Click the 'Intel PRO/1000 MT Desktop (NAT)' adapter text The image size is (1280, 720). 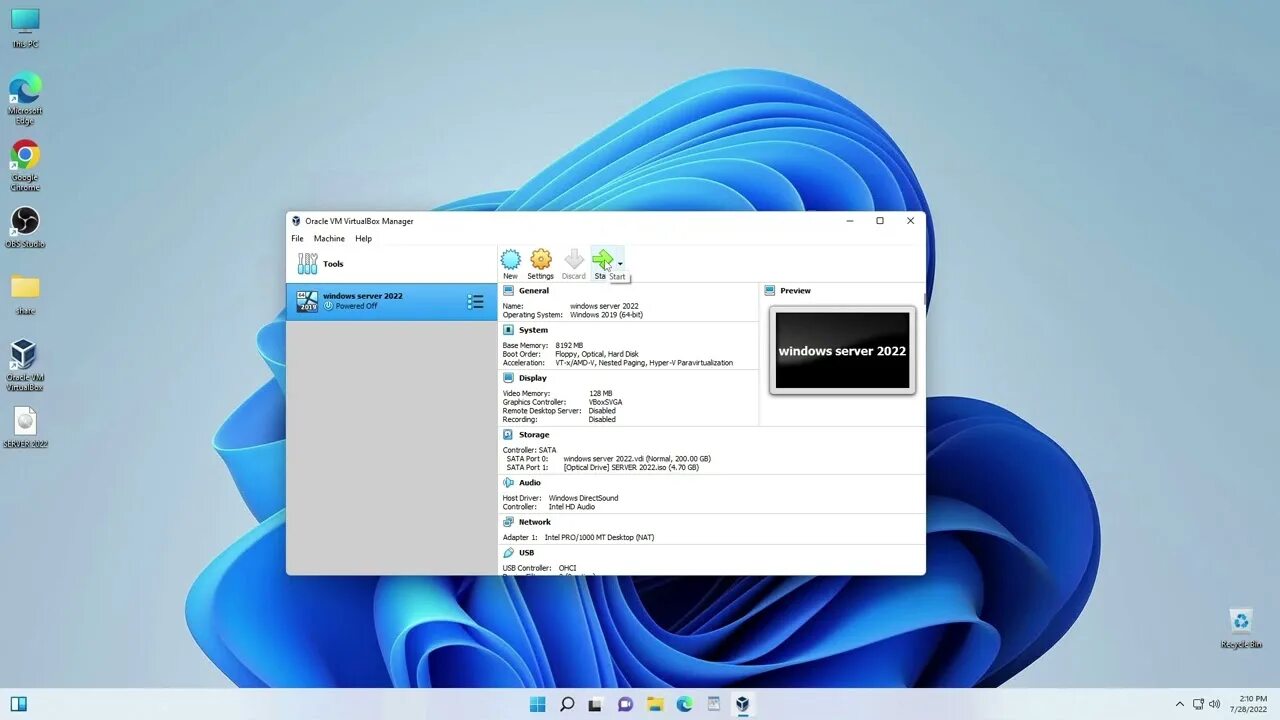pyautogui.click(x=599, y=538)
